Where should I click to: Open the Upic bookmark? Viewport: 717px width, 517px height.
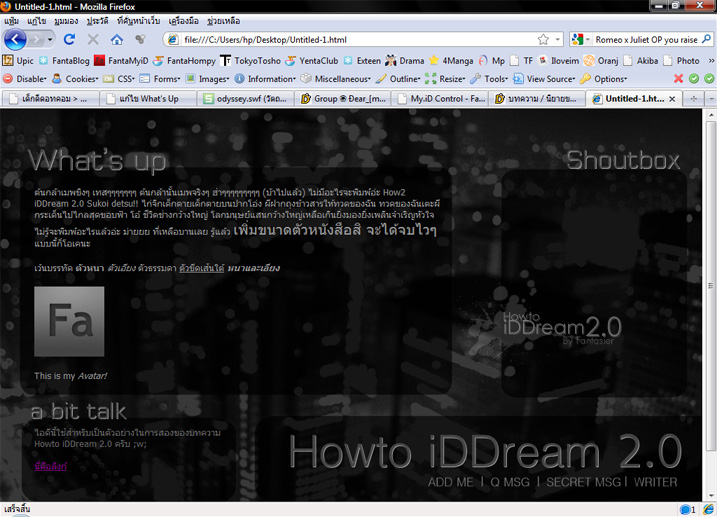tap(18, 61)
